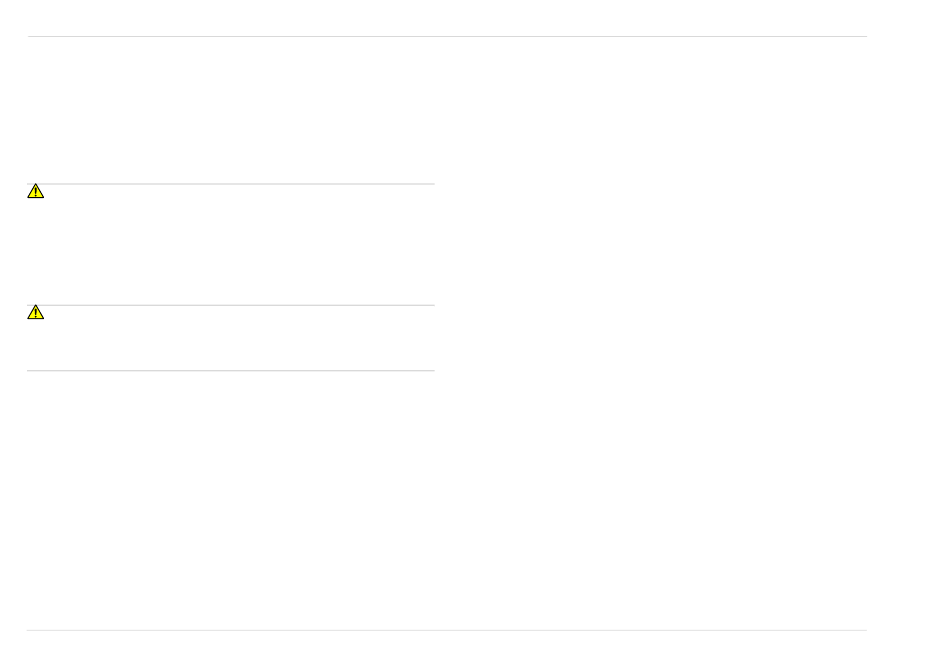Click the blank area under the lower warning icon

pos(231,344)
